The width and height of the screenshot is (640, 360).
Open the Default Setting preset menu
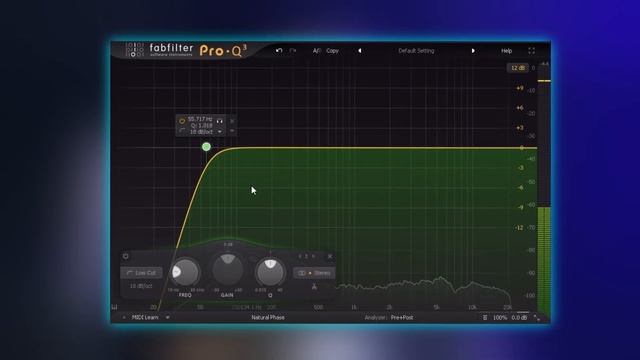tap(416, 51)
